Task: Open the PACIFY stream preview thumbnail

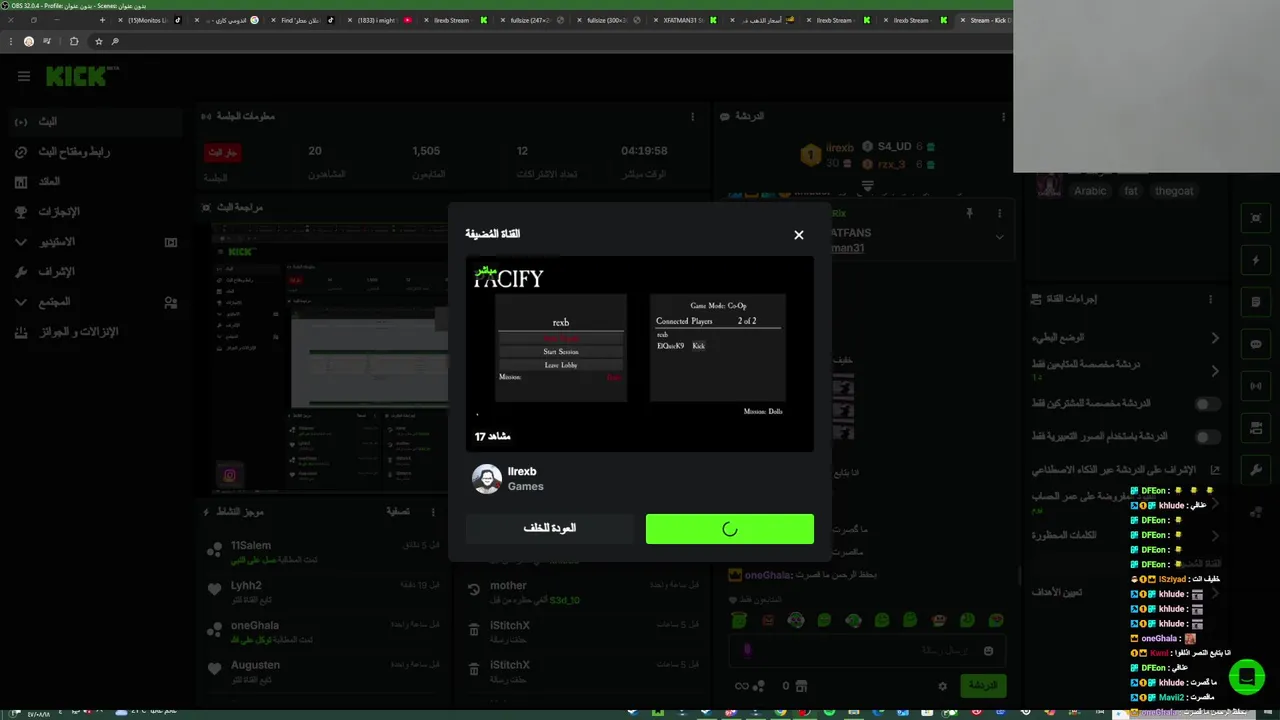Action: (x=640, y=354)
